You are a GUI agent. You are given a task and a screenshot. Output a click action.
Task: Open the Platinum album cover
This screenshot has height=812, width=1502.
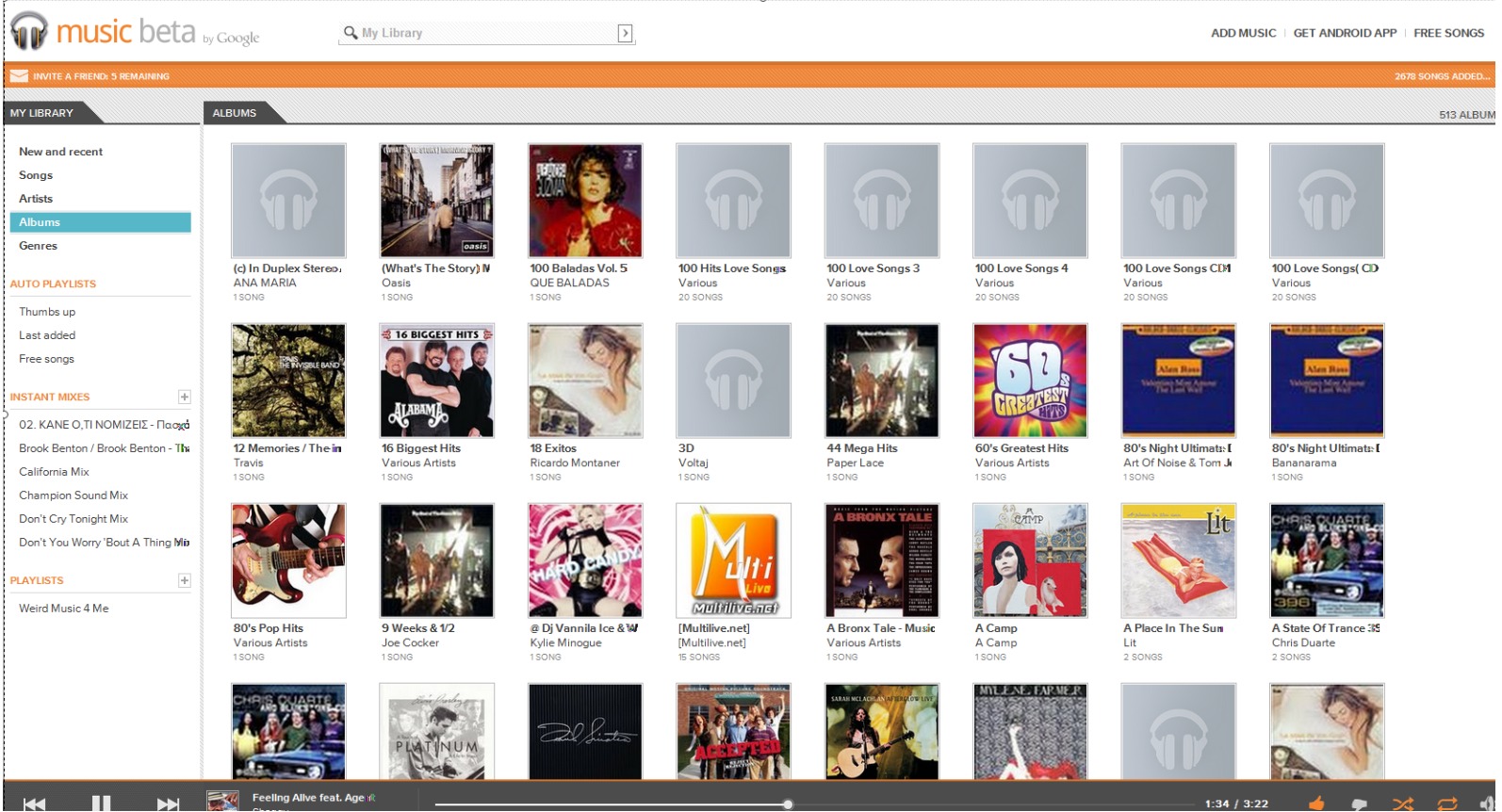pos(437,732)
